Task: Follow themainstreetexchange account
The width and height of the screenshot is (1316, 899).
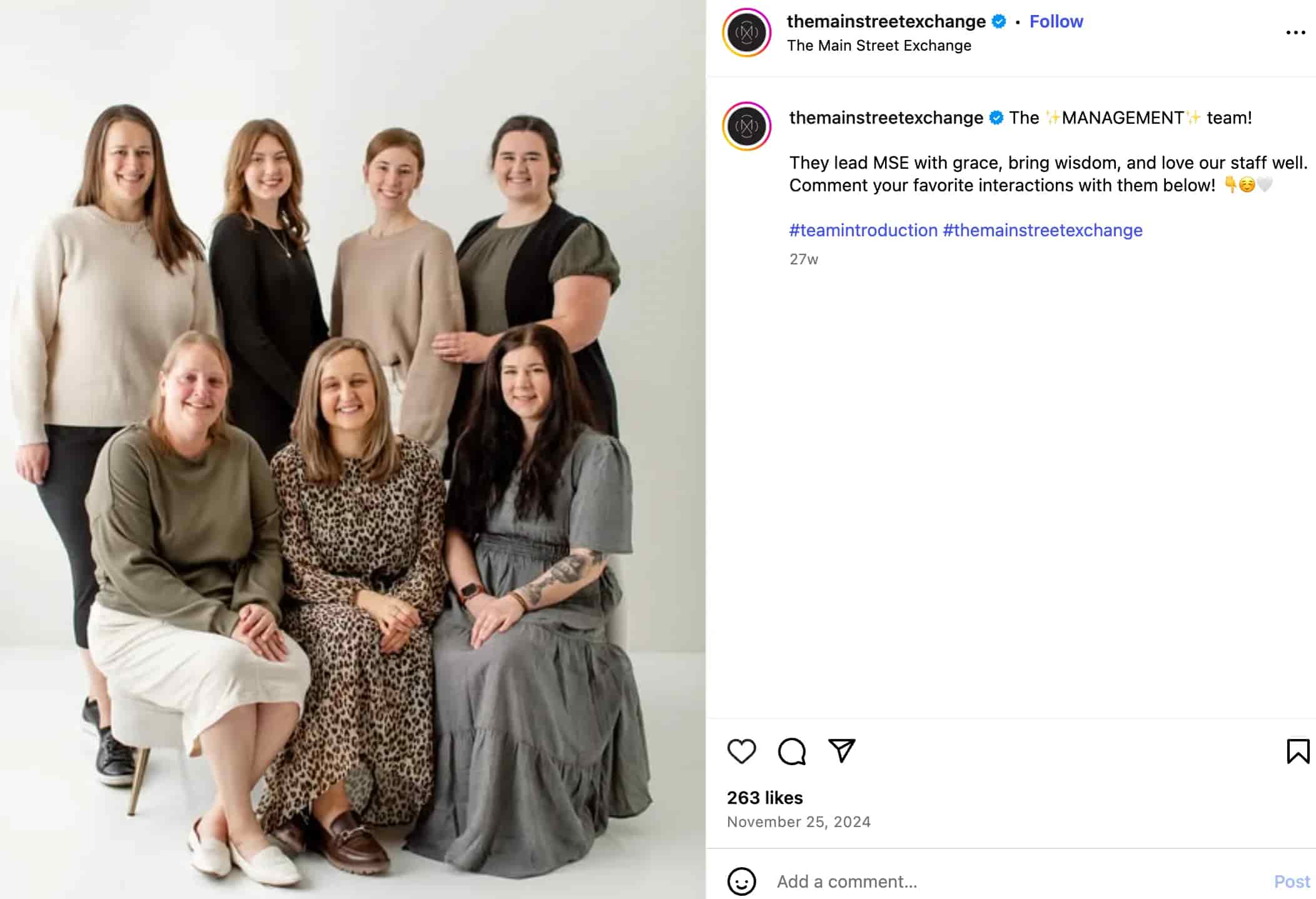Action: coord(1056,22)
